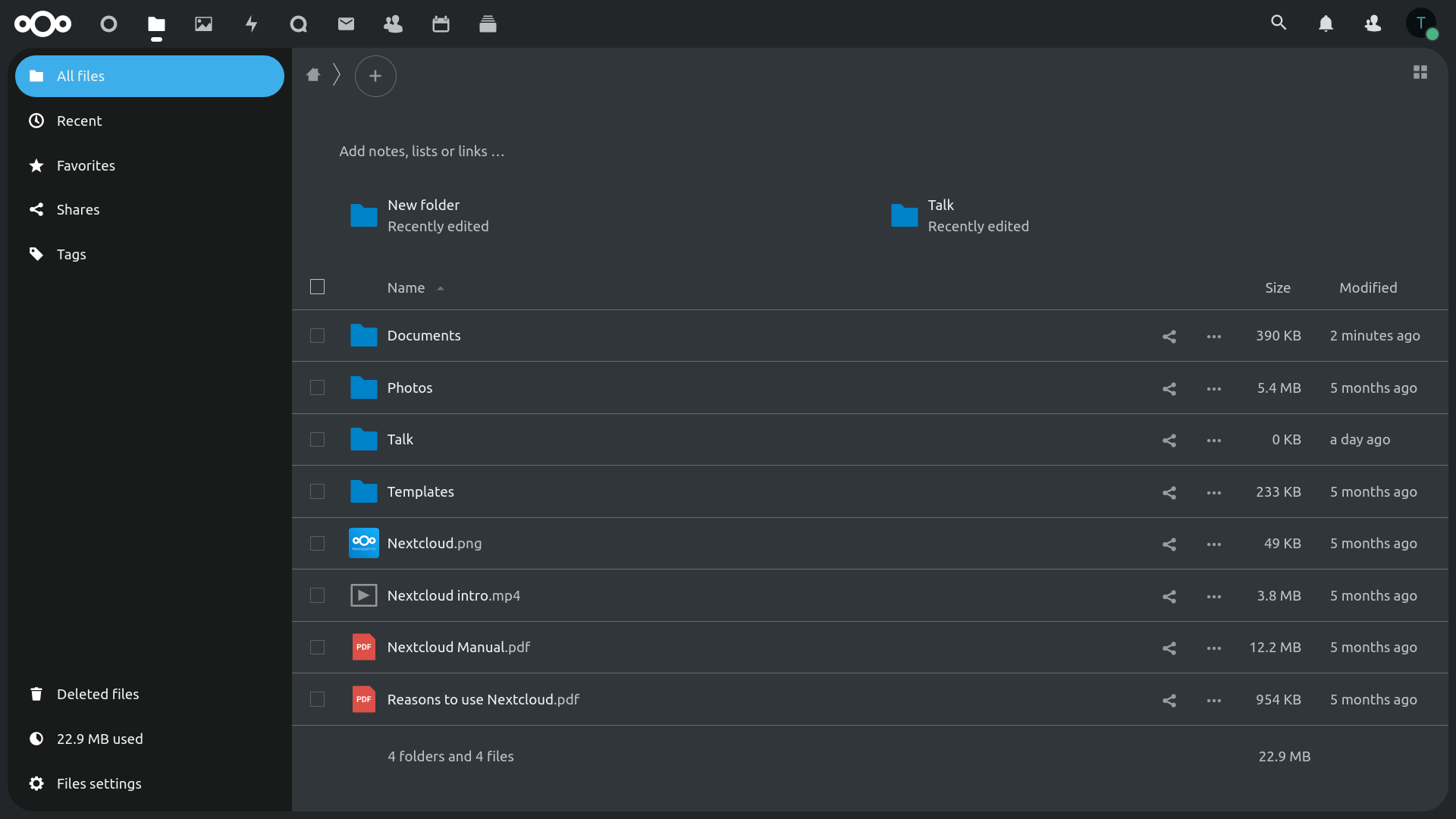
Task: Open Shares in sidebar
Action: 149,209
